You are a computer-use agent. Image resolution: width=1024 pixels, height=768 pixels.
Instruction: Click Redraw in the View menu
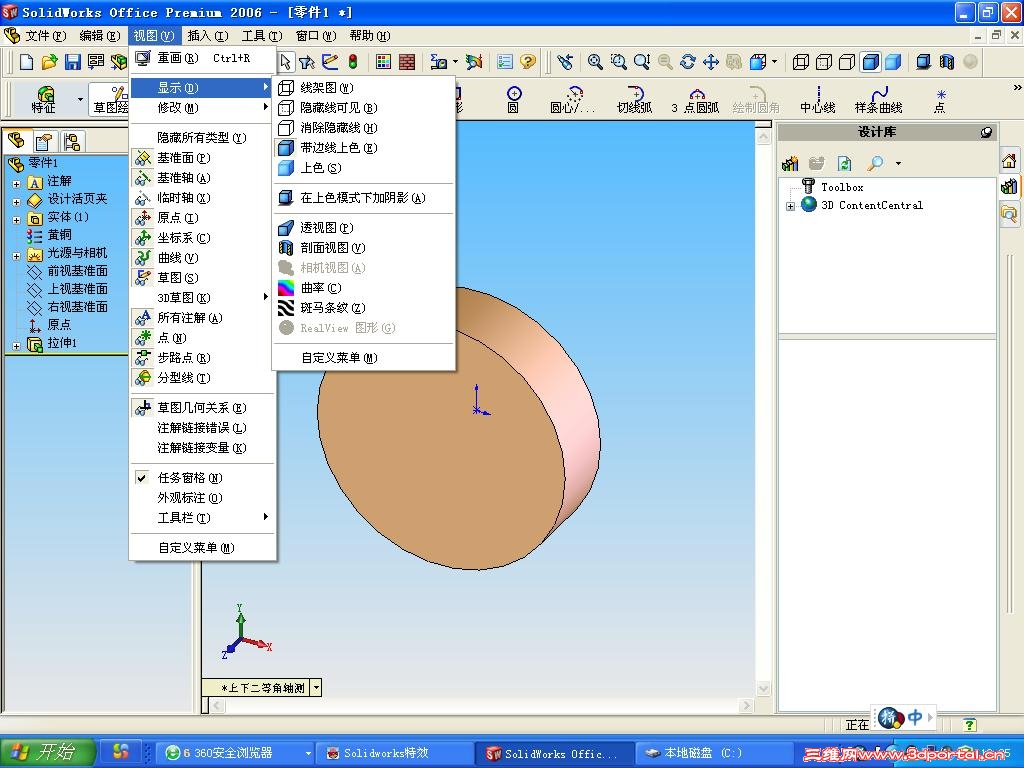tap(202, 57)
